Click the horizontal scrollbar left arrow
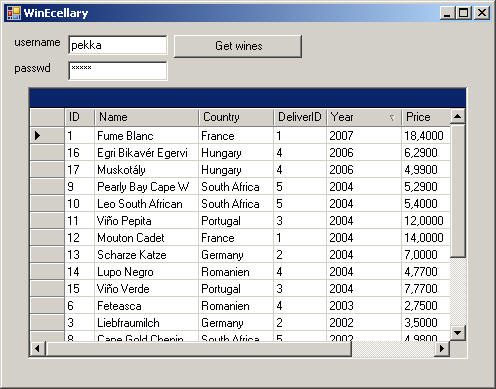496x389 pixels. [x=38, y=349]
